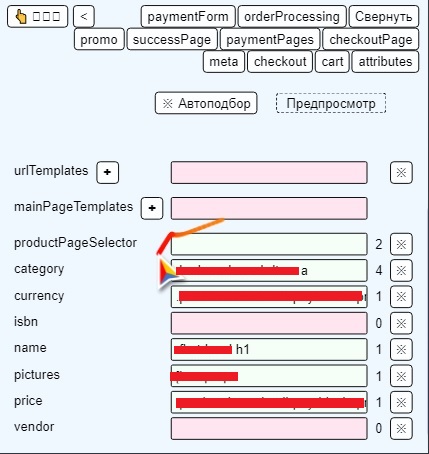Image resolution: width=429 pixels, height=454 pixels.
Task: Collapse panel with Свернуть button
Action: (384, 16)
